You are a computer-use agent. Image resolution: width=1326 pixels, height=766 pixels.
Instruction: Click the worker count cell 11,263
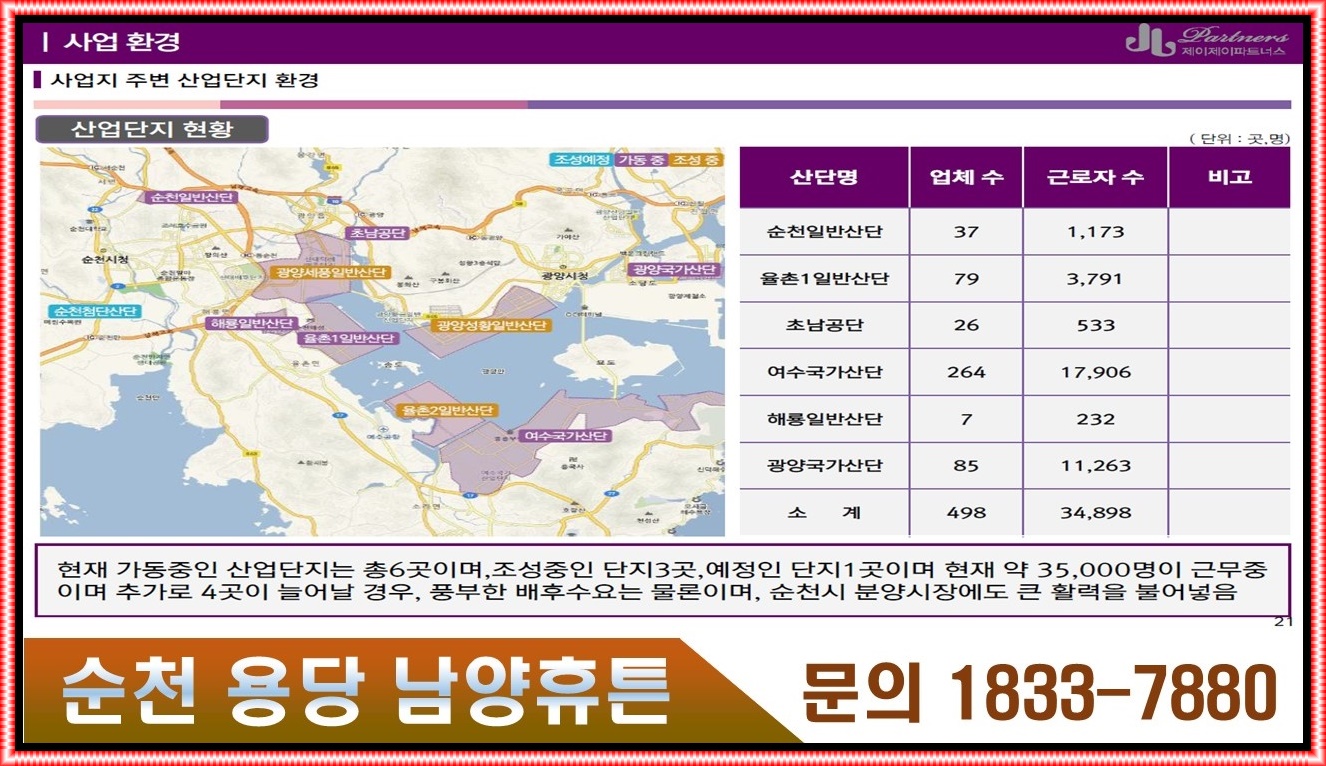[1096, 466]
